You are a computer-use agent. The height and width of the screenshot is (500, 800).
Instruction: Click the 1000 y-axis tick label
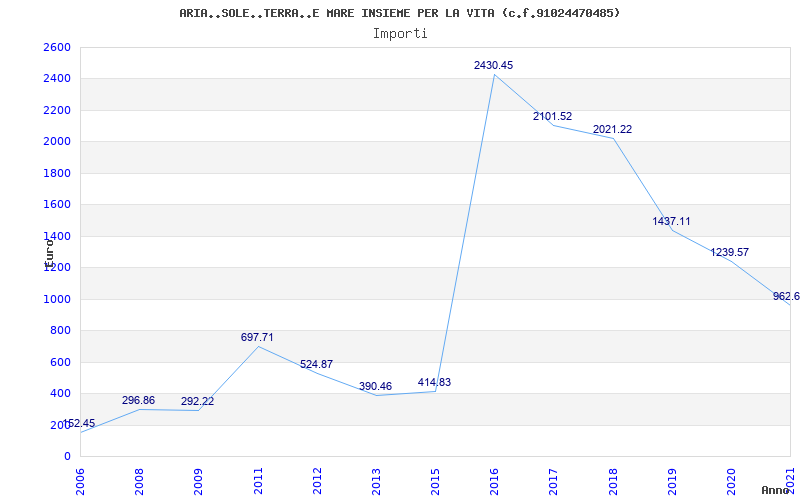[x=56, y=299]
